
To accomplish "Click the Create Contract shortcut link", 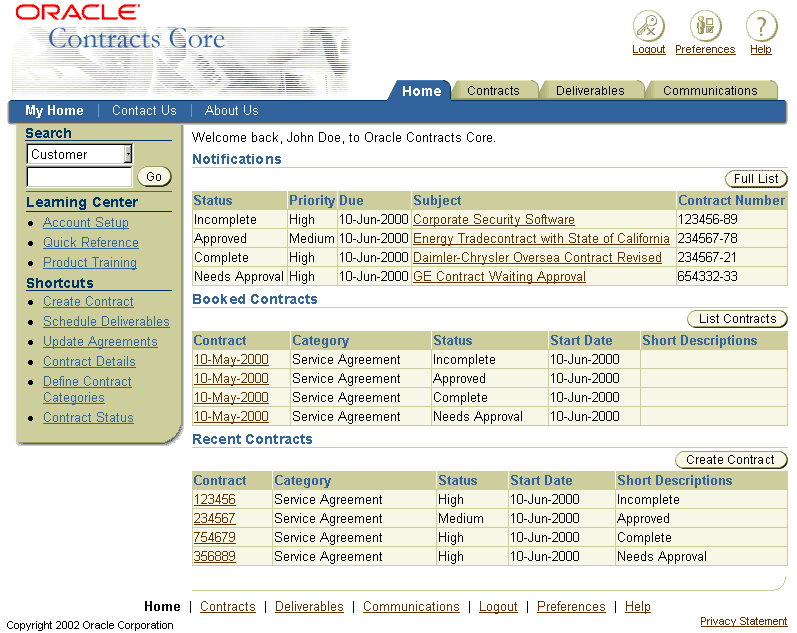I will [88, 302].
